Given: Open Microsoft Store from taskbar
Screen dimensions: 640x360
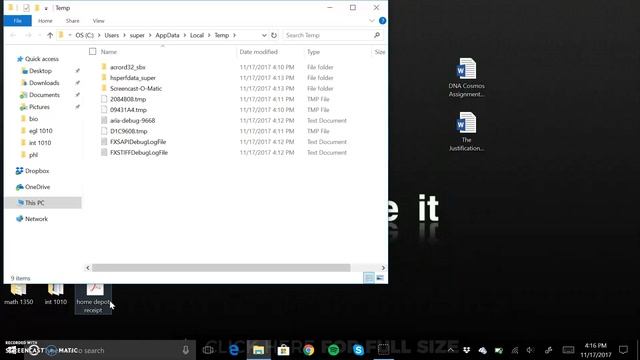Looking at the screenshot, I should [284, 350].
